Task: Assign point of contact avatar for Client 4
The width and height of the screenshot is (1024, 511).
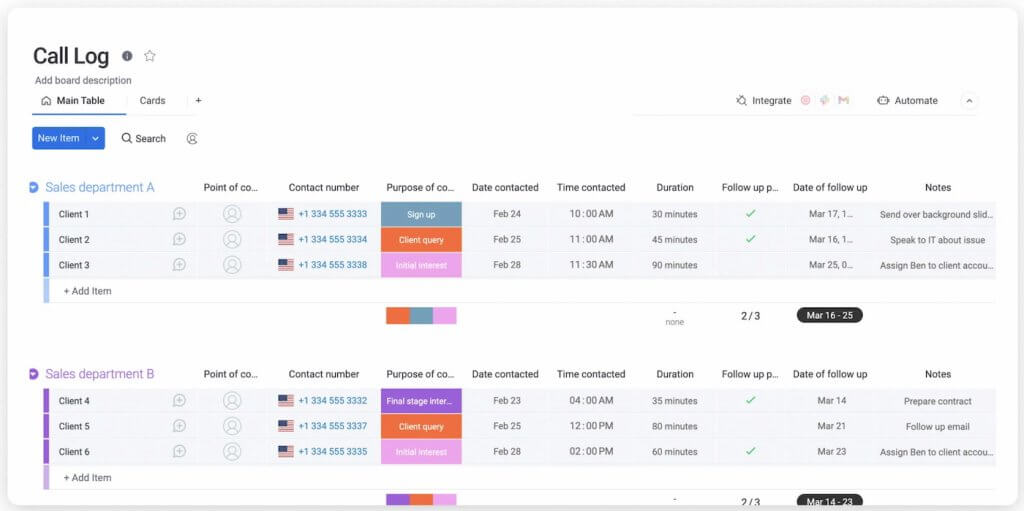Action: click(232, 401)
